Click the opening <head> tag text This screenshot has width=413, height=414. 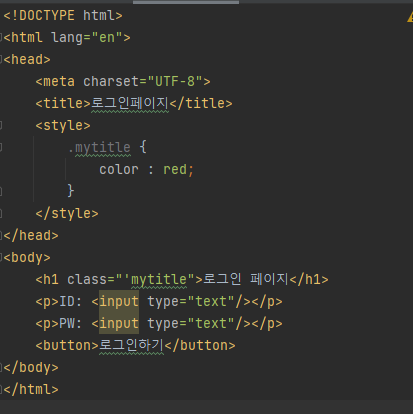point(27,60)
